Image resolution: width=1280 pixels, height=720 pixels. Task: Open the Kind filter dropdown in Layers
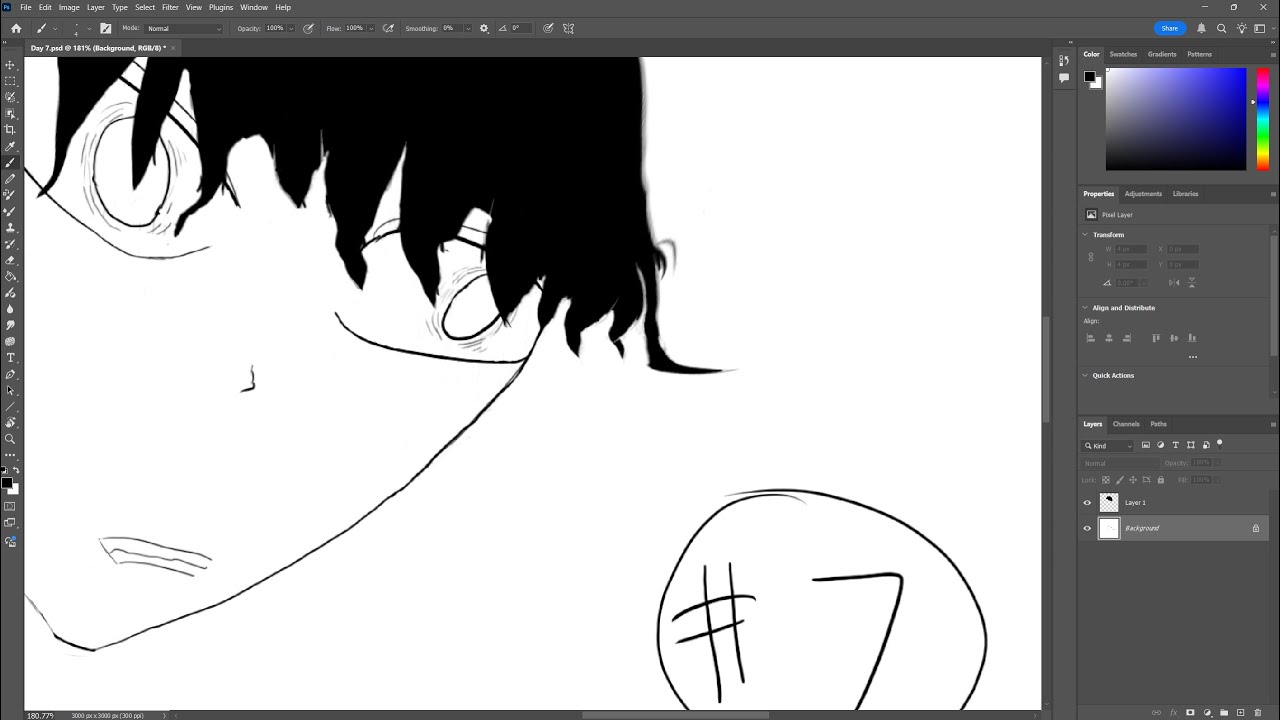tap(1109, 445)
